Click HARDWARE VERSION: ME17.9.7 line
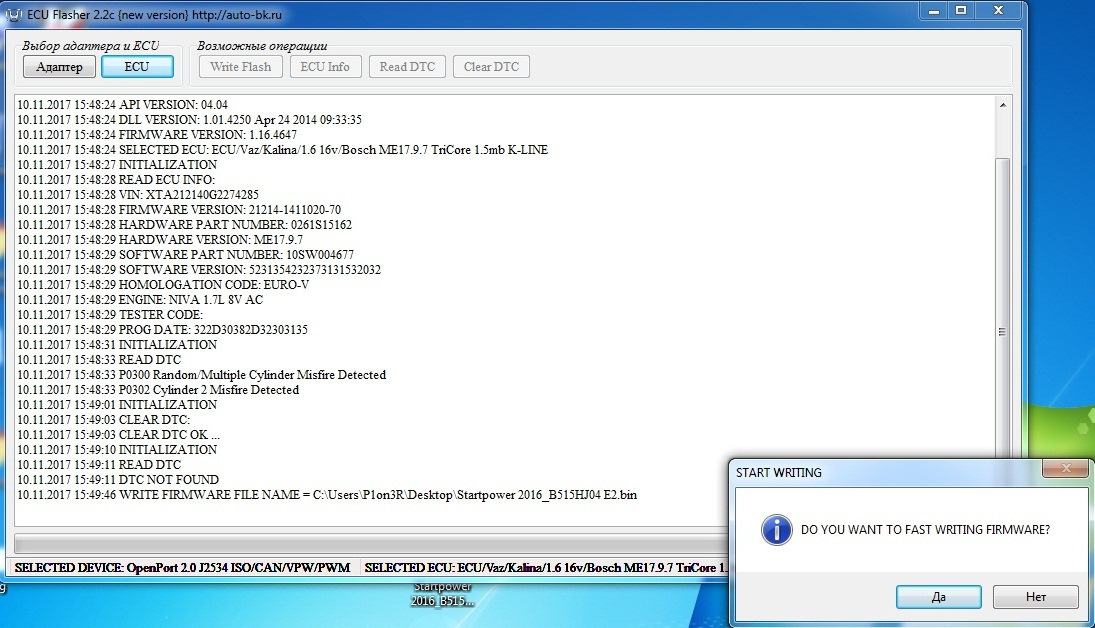Viewport: 1095px width, 628px height. pos(160,240)
